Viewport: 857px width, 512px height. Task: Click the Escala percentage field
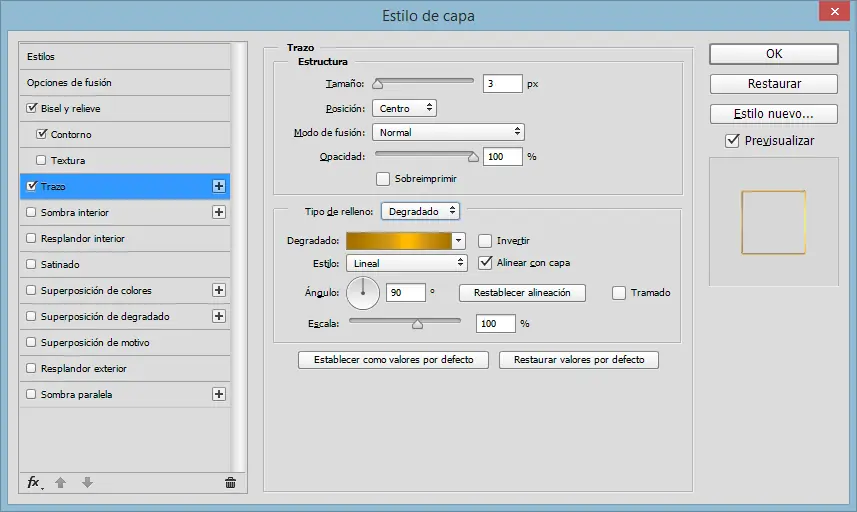pyautogui.click(x=496, y=323)
